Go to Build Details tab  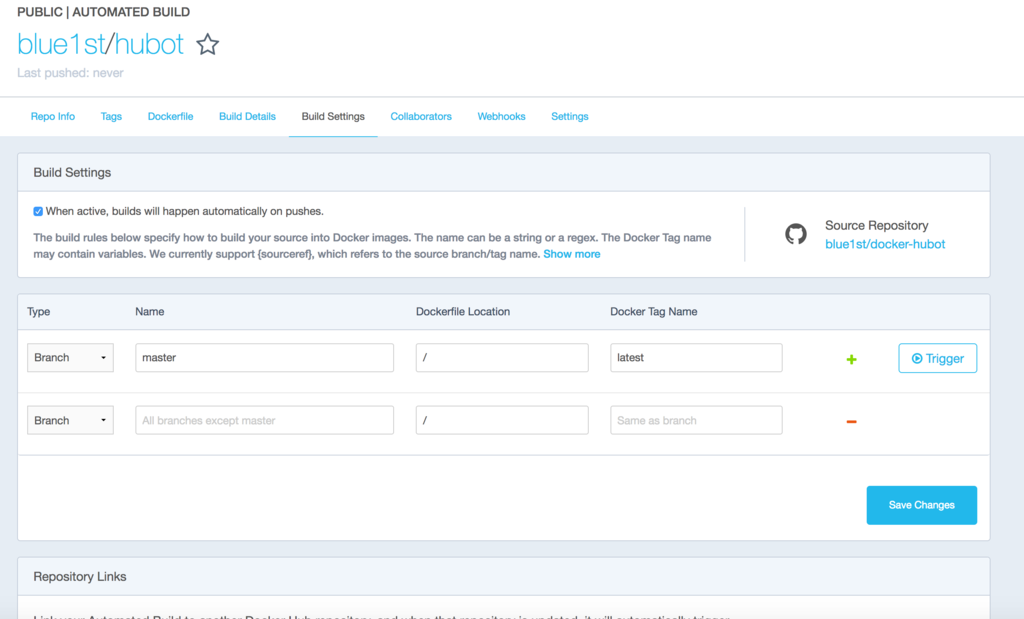tap(247, 116)
